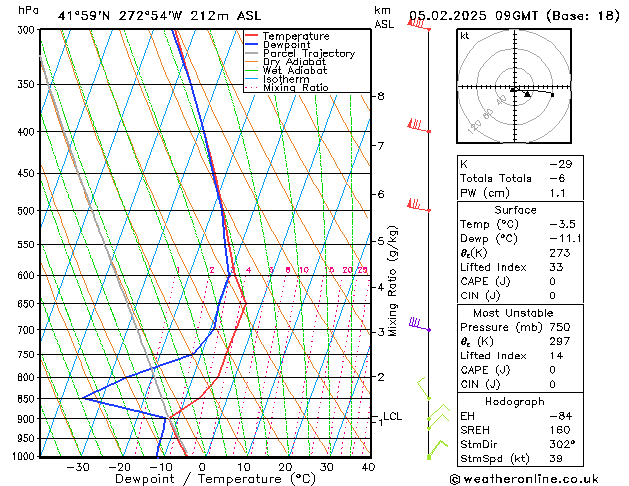Click the EH value -84
Viewport: 629px width, 486px height.
pyautogui.click(x=561, y=416)
